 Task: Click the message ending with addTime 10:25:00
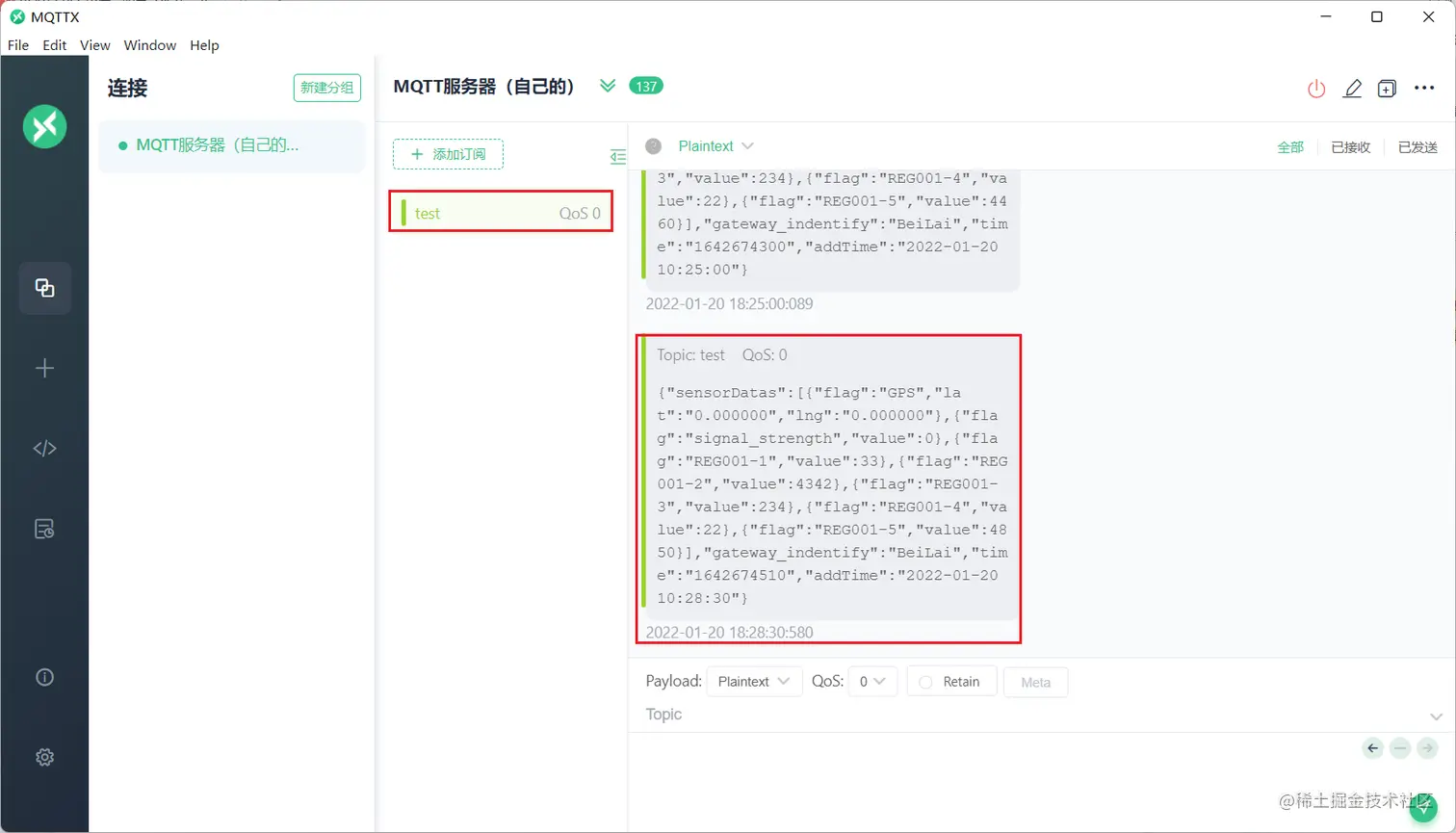pos(832,229)
